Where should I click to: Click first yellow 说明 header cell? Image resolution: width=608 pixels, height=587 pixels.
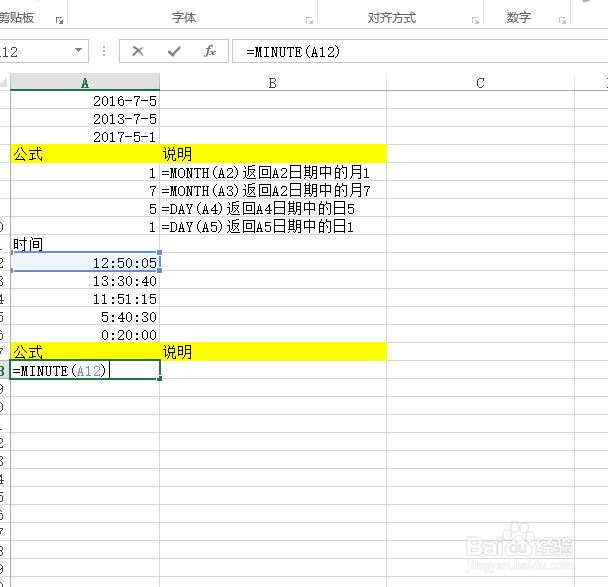pos(273,154)
